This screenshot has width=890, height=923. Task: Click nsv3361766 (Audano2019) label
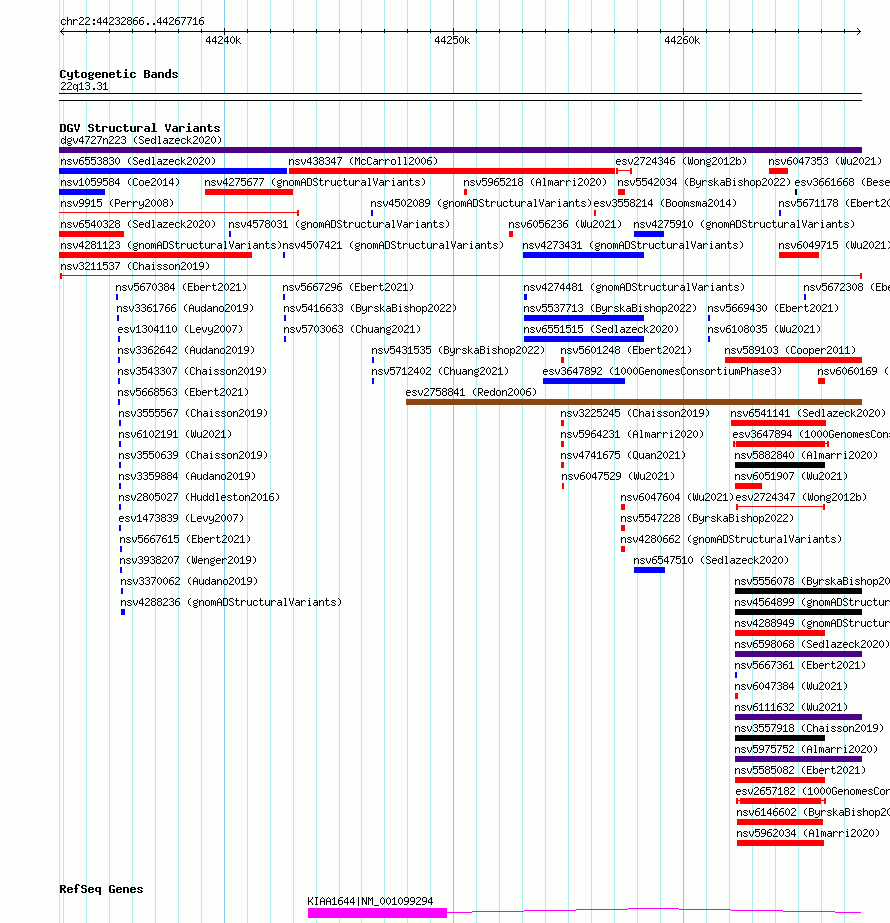tap(185, 308)
